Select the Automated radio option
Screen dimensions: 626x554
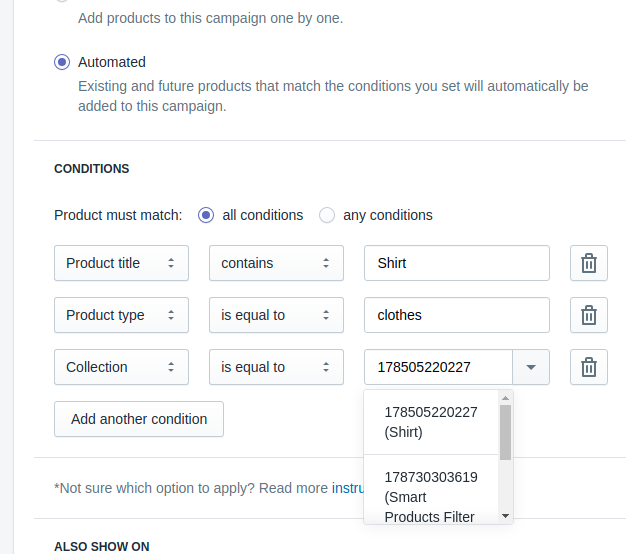click(x=62, y=62)
